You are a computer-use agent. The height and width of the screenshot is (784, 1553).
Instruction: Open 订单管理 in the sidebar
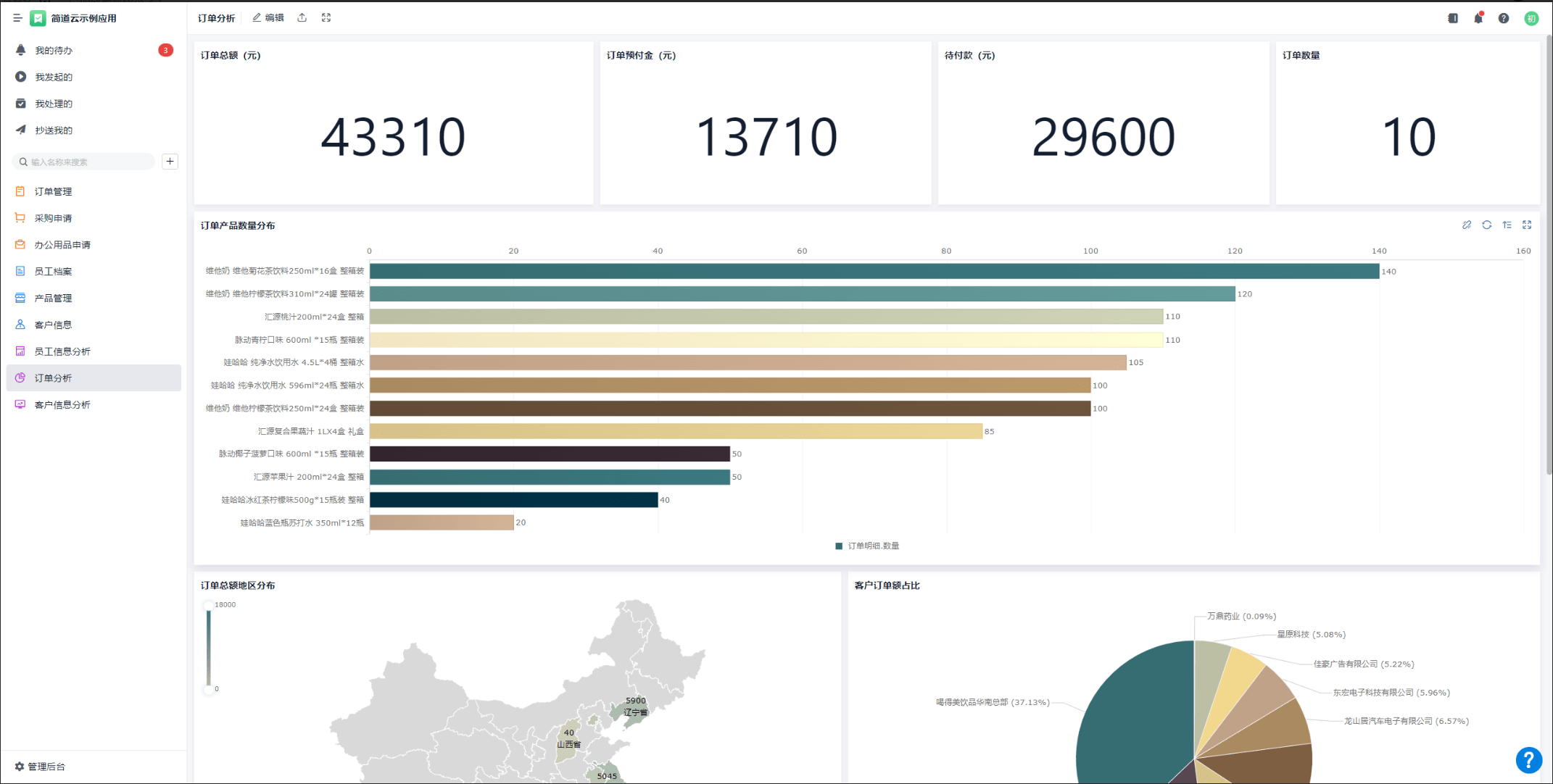(x=53, y=191)
